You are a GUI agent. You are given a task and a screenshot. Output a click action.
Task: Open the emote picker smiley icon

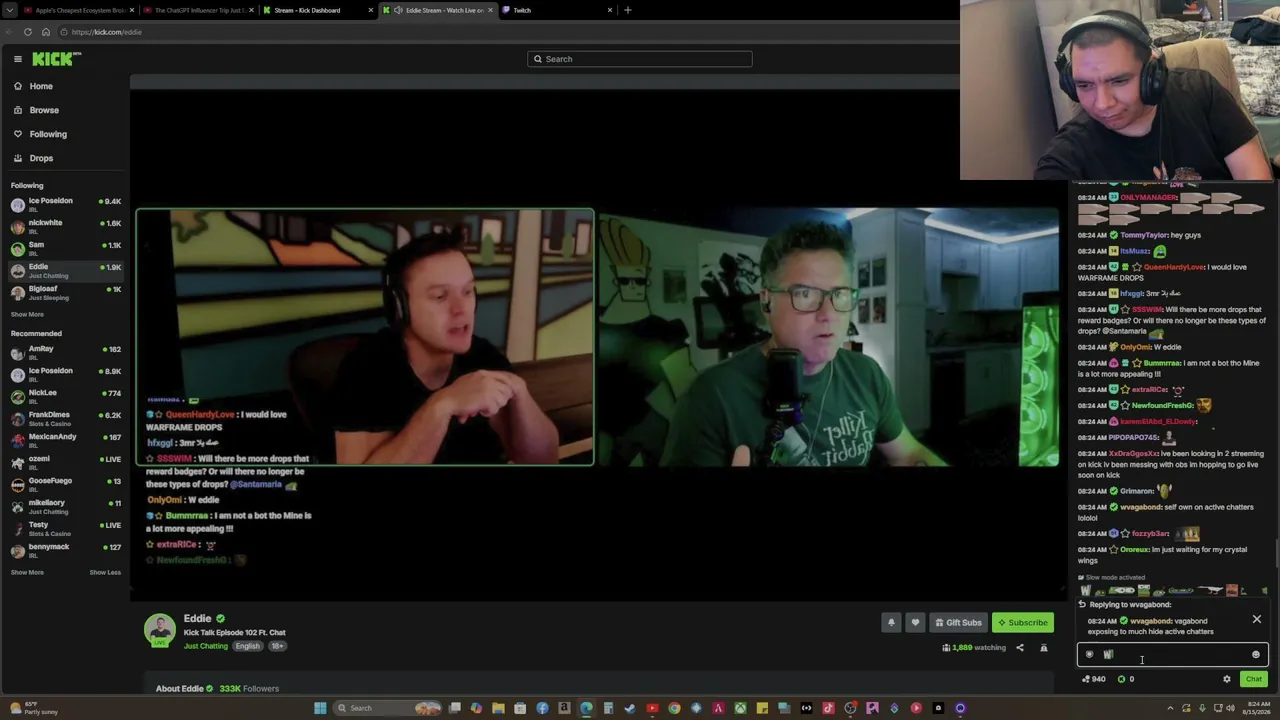pyautogui.click(x=1256, y=655)
